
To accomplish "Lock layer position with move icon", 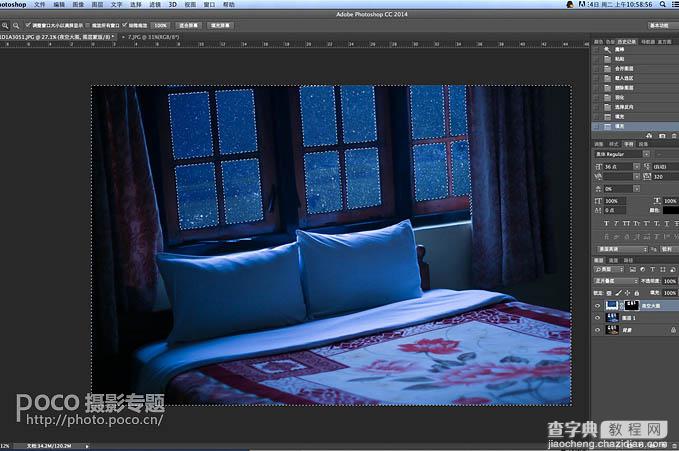I will tap(627, 293).
